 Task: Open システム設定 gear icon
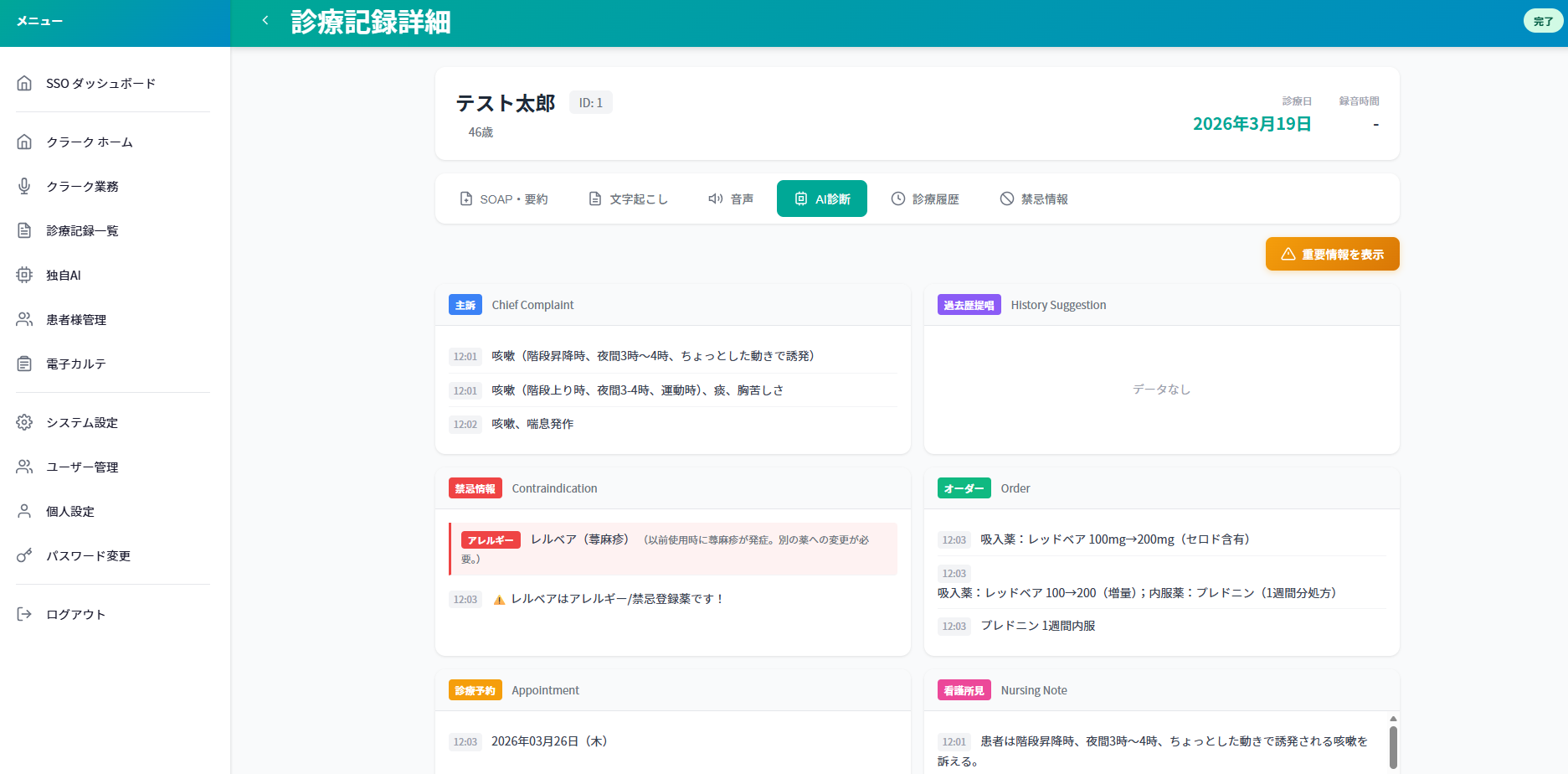(24, 422)
